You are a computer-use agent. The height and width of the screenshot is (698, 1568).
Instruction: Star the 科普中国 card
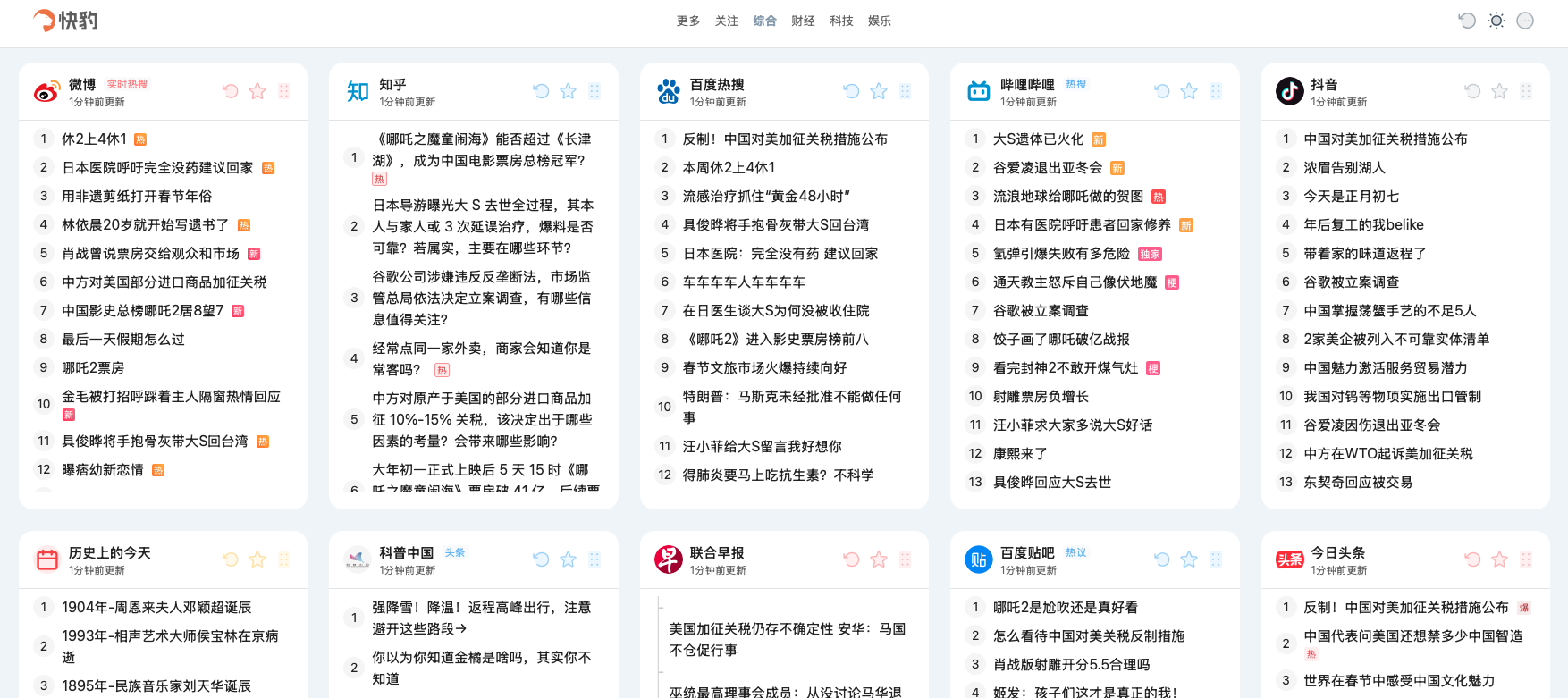(x=568, y=559)
